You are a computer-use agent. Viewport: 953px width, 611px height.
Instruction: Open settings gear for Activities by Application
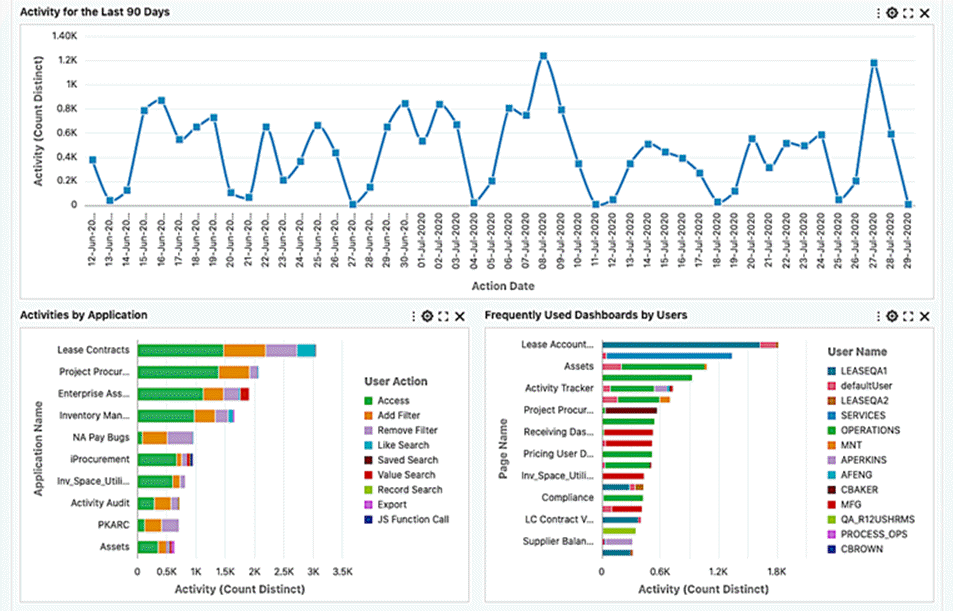point(427,316)
